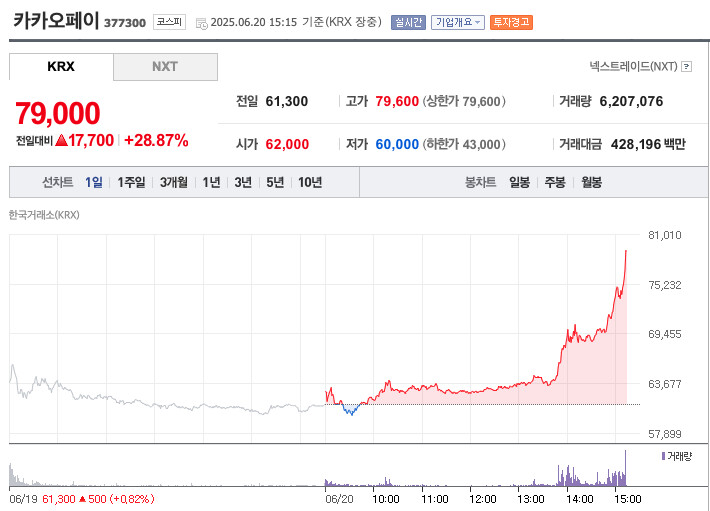The width and height of the screenshot is (710, 511).
Task: Click the volume value 6,207,076
Action: pyautogui.click(x=631, y=101)
